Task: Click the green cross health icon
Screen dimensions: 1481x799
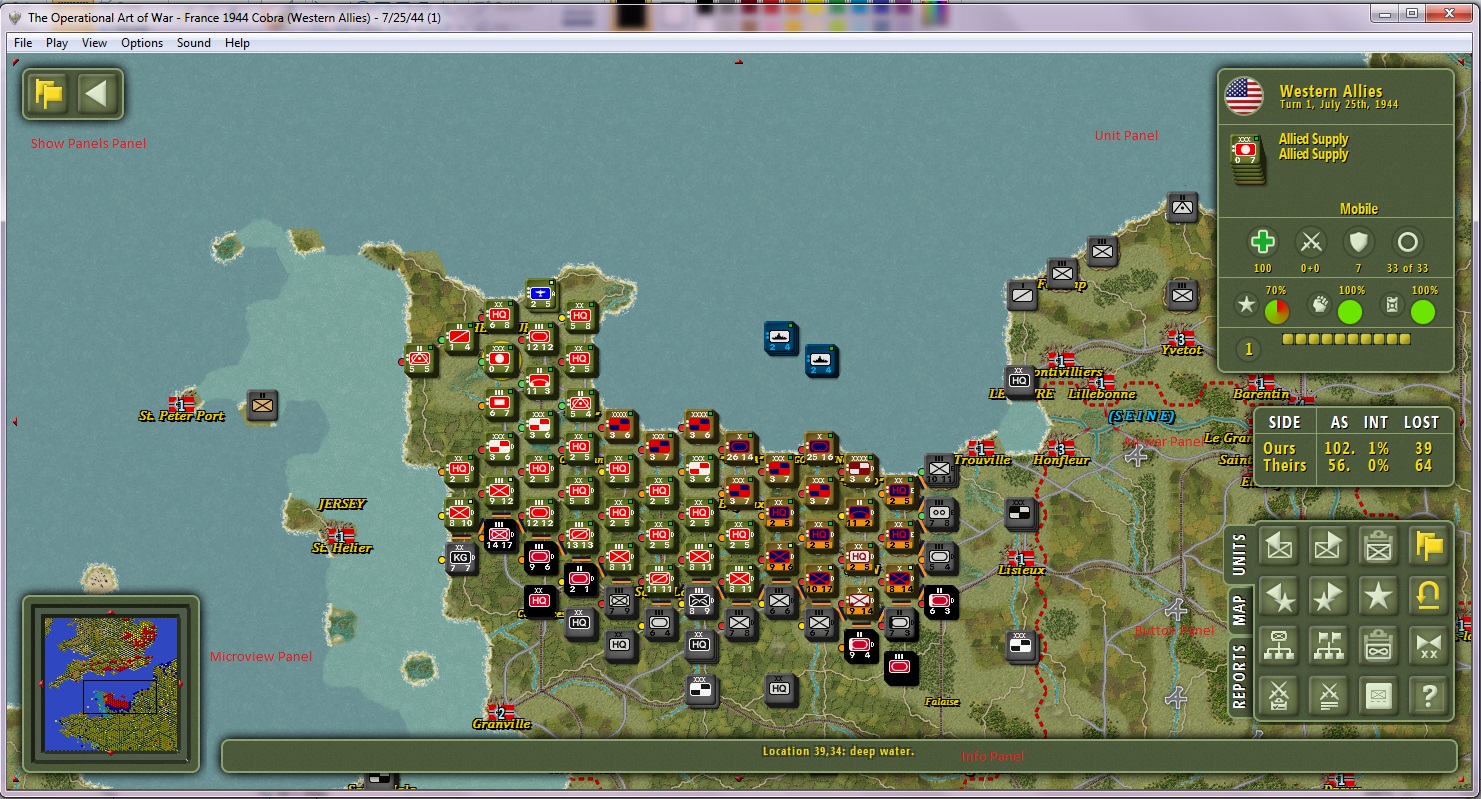Action: tap(1263, 242)
